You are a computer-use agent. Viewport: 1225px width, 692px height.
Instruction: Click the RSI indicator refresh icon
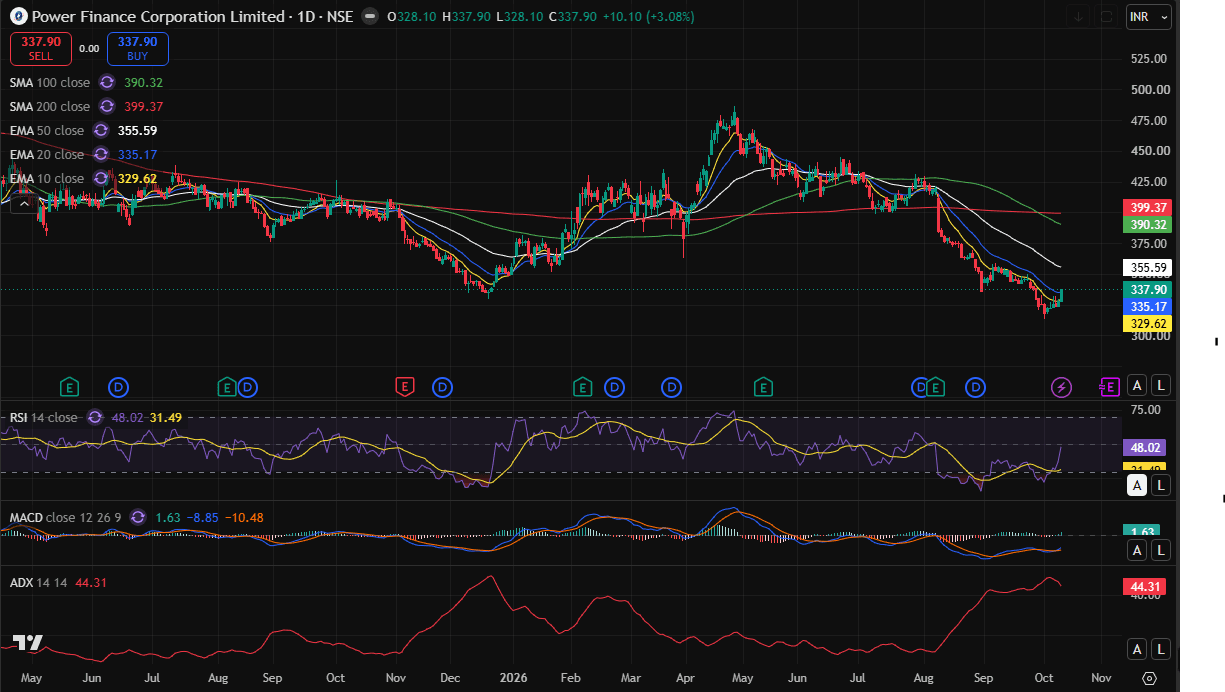pos(95,417)
